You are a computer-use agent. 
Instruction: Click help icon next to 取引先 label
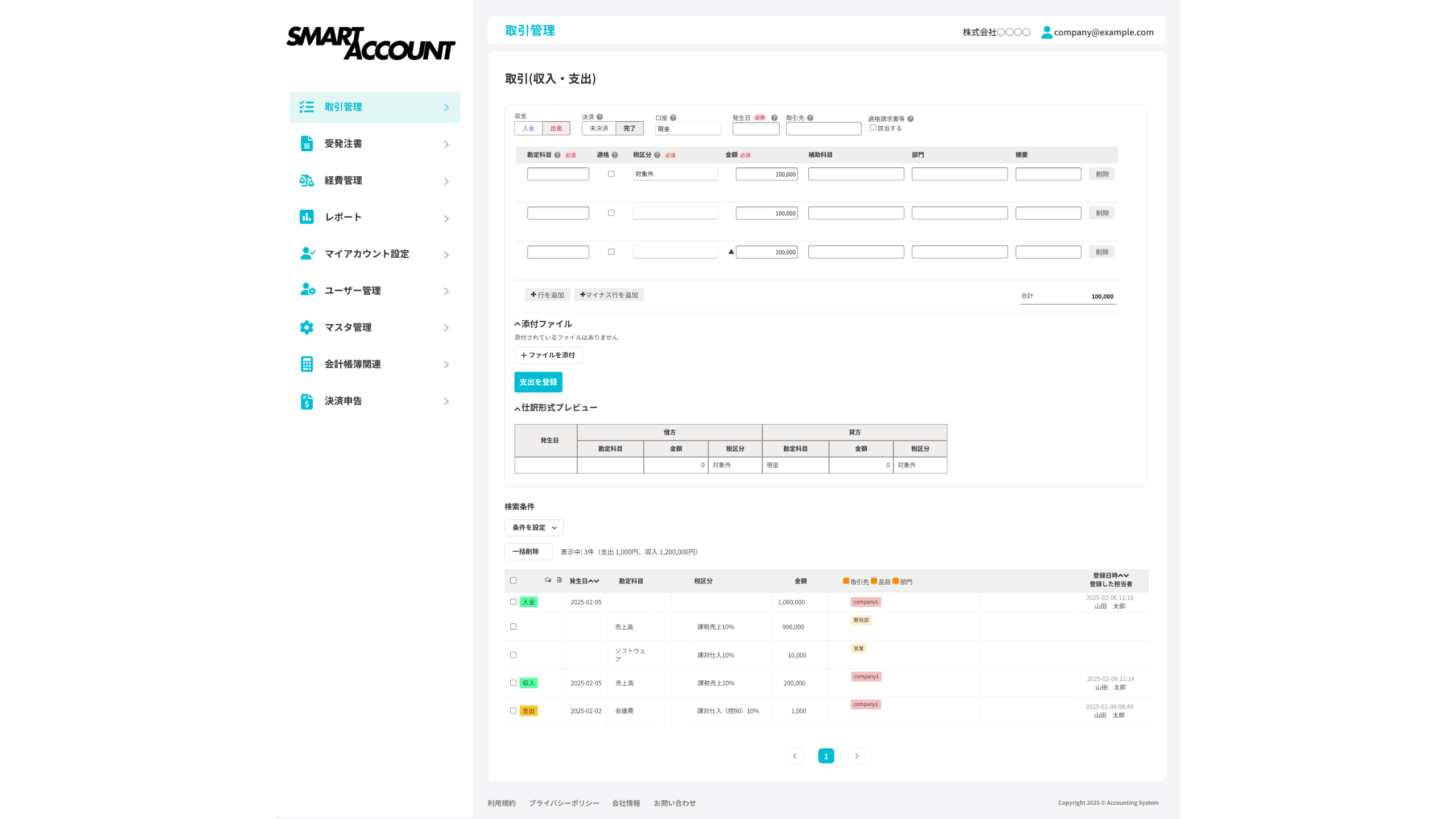(810, 118)
